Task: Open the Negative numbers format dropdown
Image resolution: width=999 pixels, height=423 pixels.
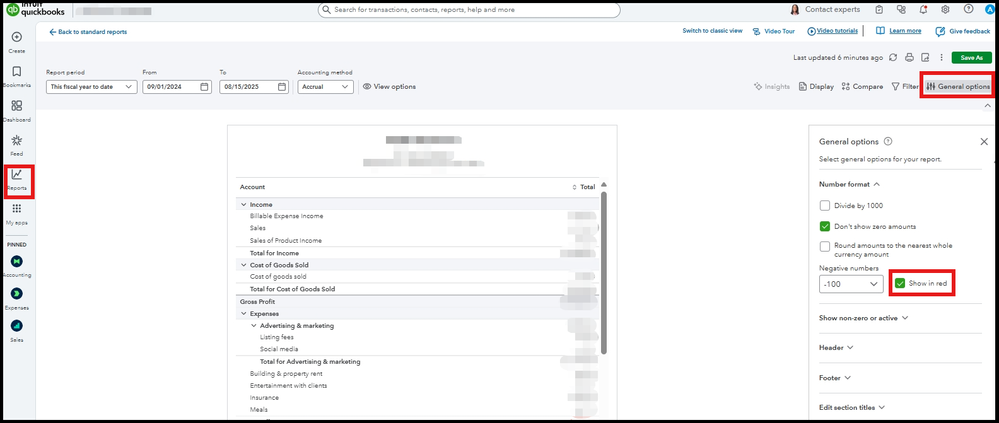Action: 851,284
